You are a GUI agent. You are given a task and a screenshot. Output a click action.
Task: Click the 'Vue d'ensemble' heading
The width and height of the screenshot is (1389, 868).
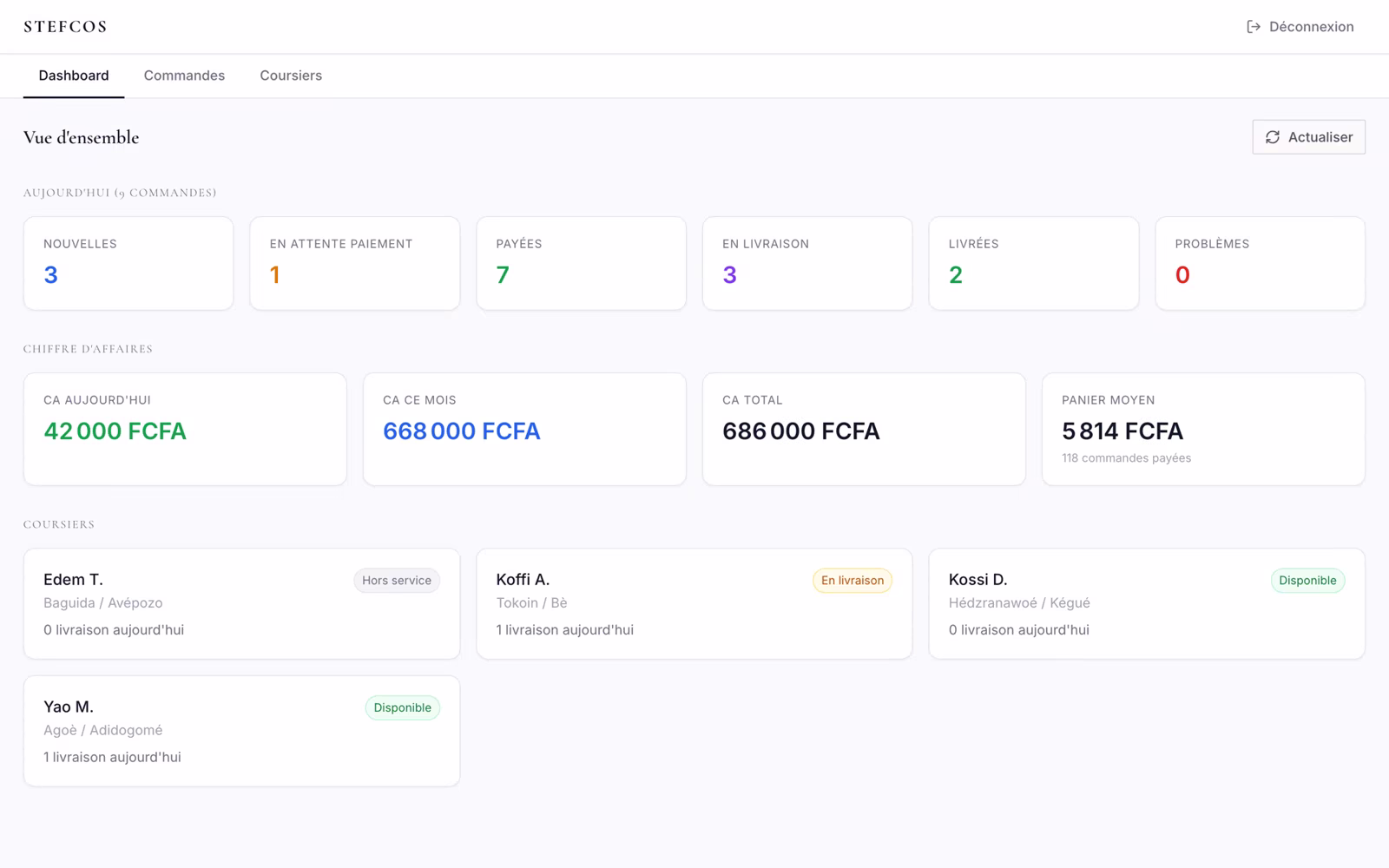(81, 137)
